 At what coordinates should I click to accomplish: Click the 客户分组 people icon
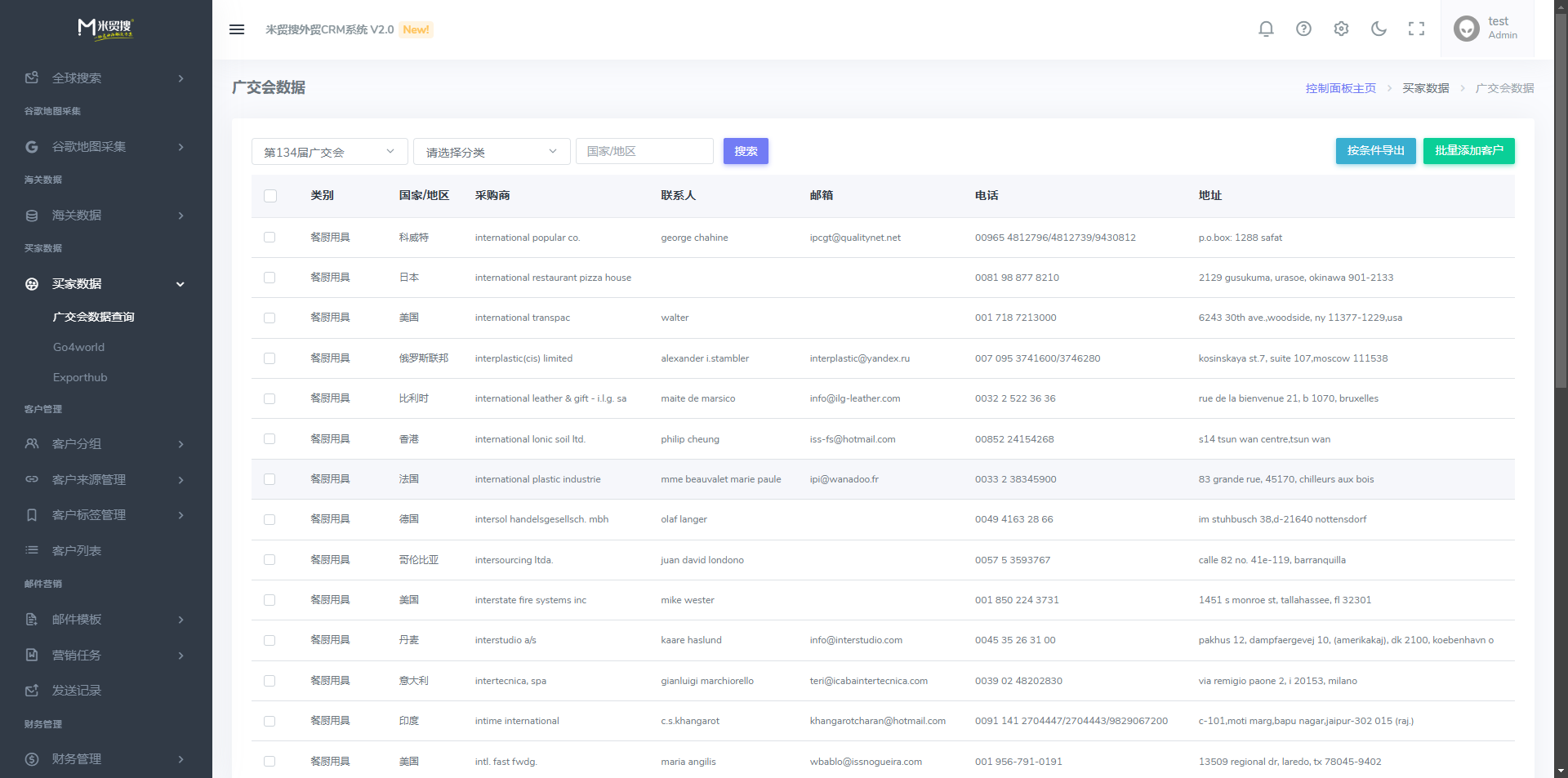coord(32,444)
